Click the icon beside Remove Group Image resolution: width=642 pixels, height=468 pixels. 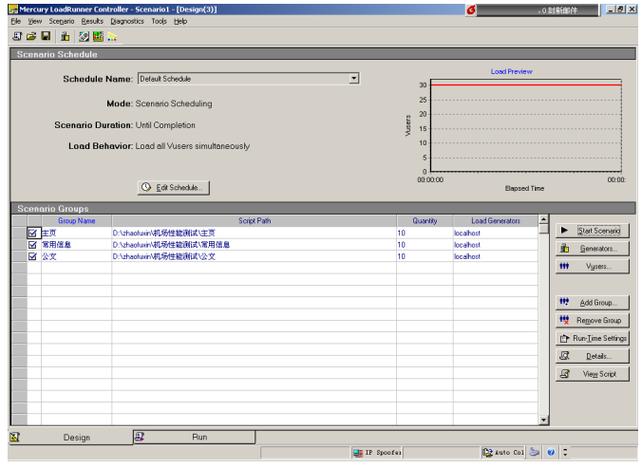tap(564, 320)
